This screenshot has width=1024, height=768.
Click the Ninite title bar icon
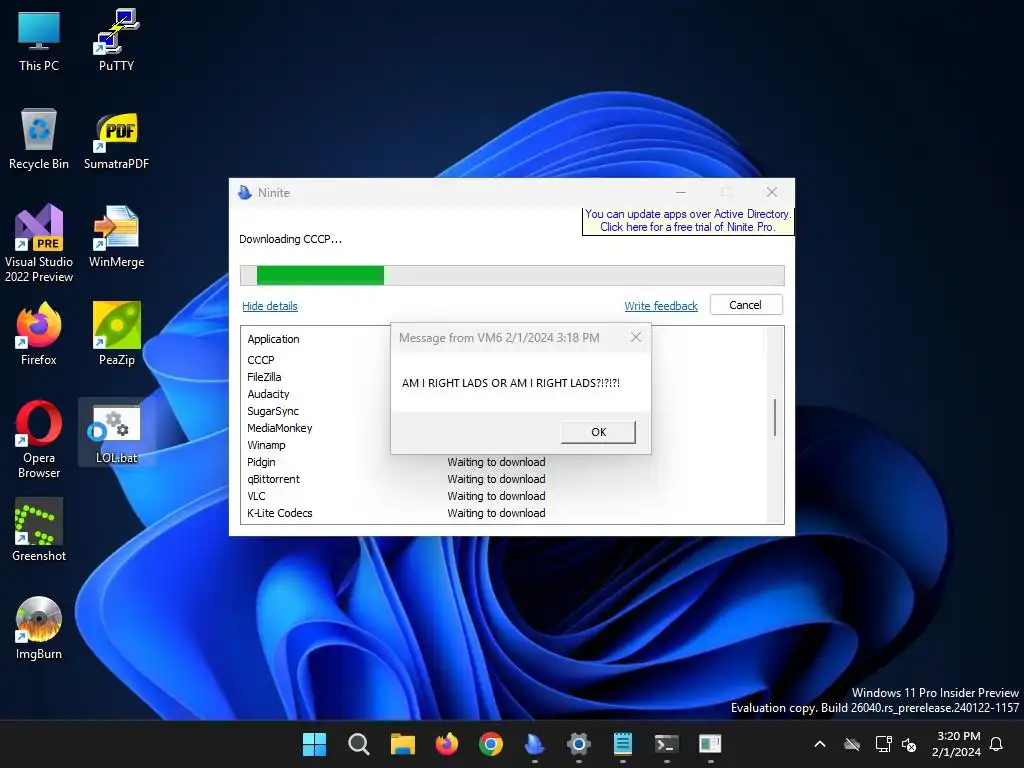(245, 192)
